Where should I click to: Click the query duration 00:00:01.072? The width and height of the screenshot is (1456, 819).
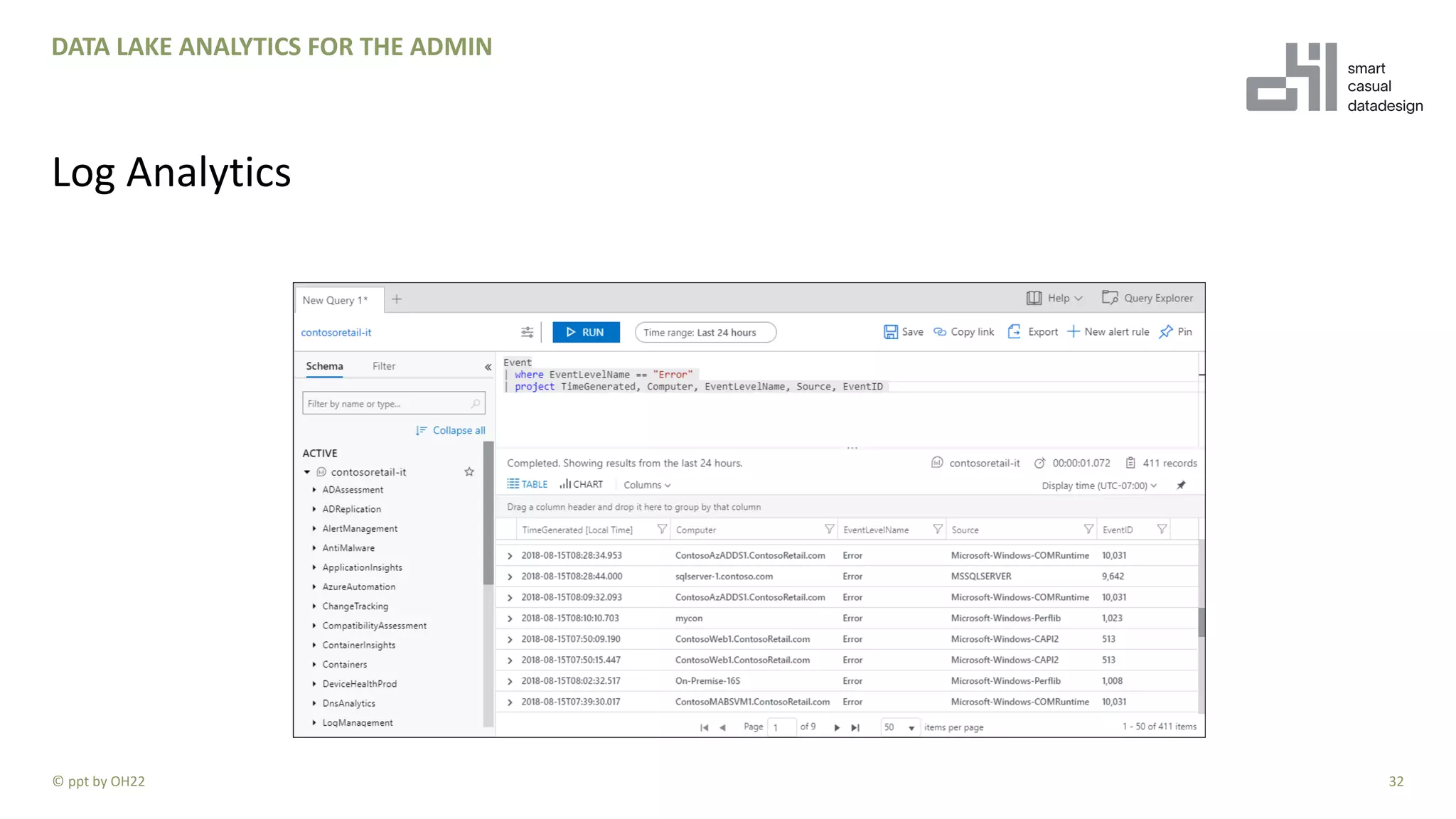1072,463
